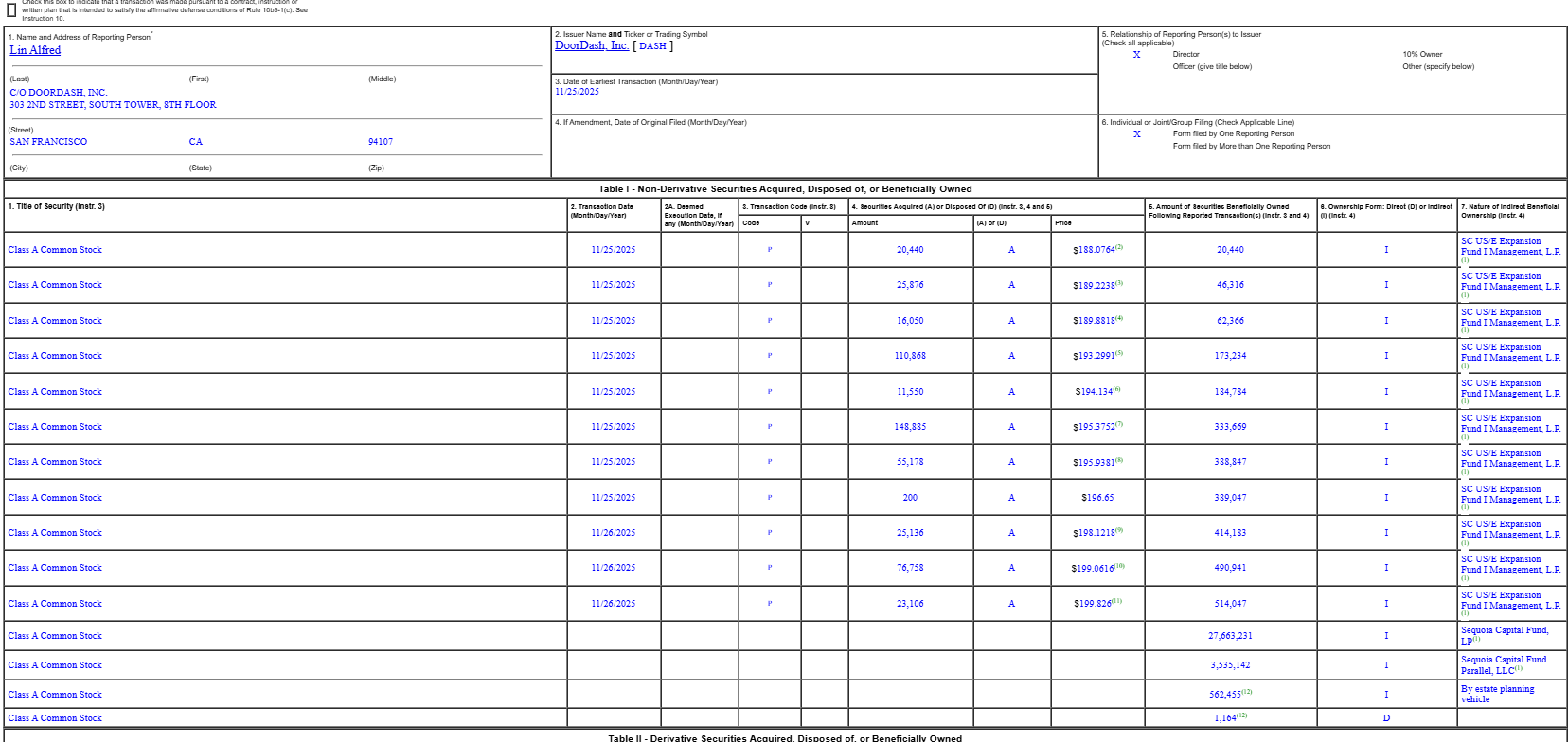Select the acquired amount 148,885
Screen dimensions: 1568x742
(x=910, y=427)
